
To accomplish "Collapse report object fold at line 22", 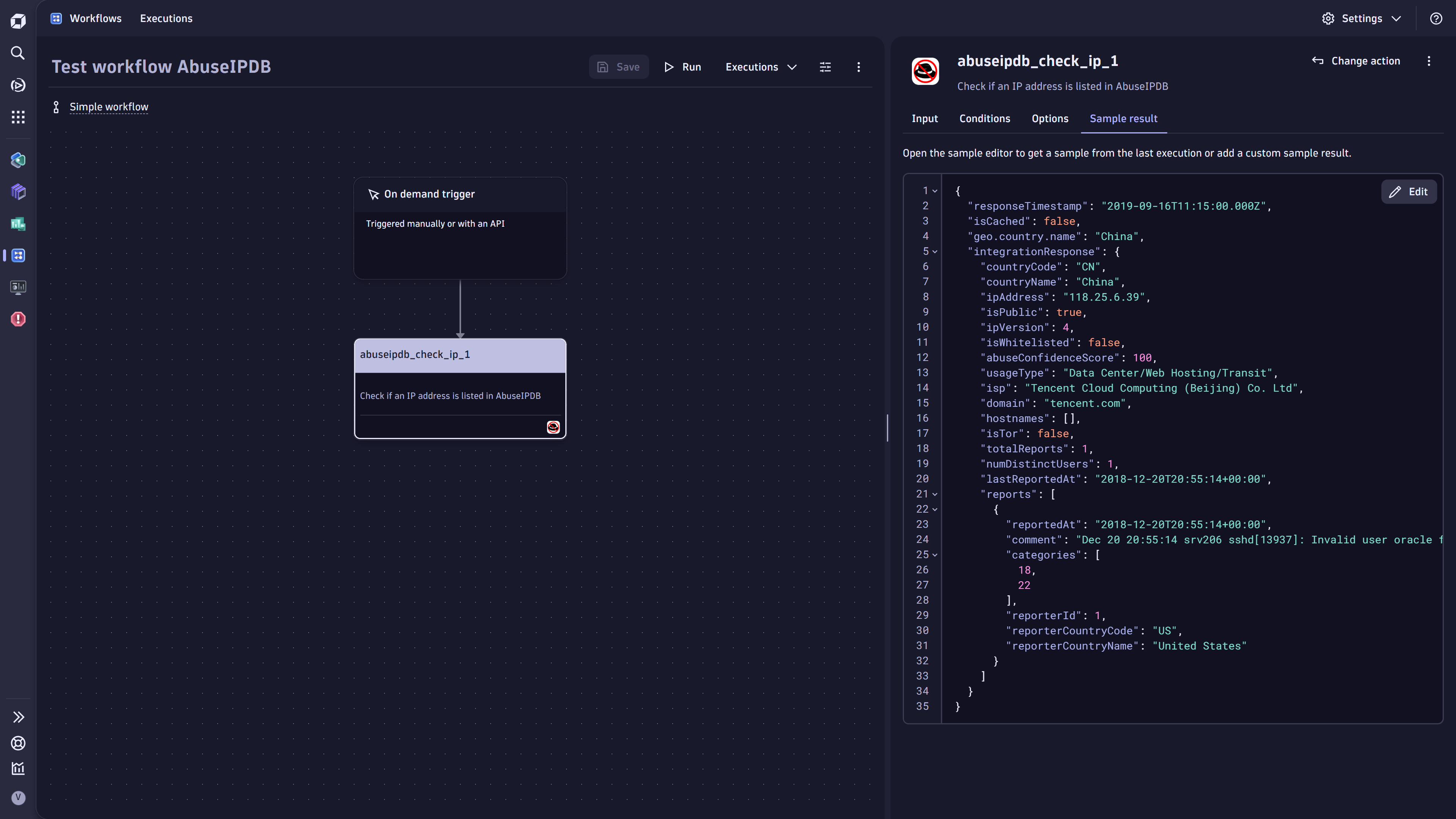I will click(x=935, y=510).
